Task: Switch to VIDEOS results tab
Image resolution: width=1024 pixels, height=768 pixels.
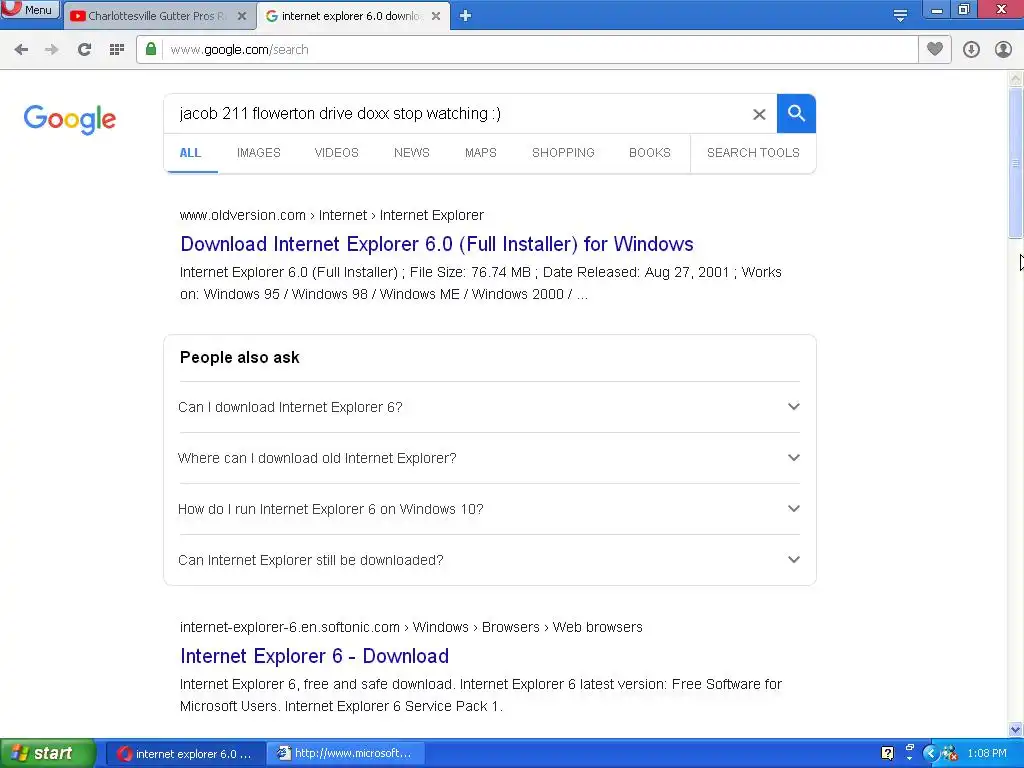Action: coord(336,153)
